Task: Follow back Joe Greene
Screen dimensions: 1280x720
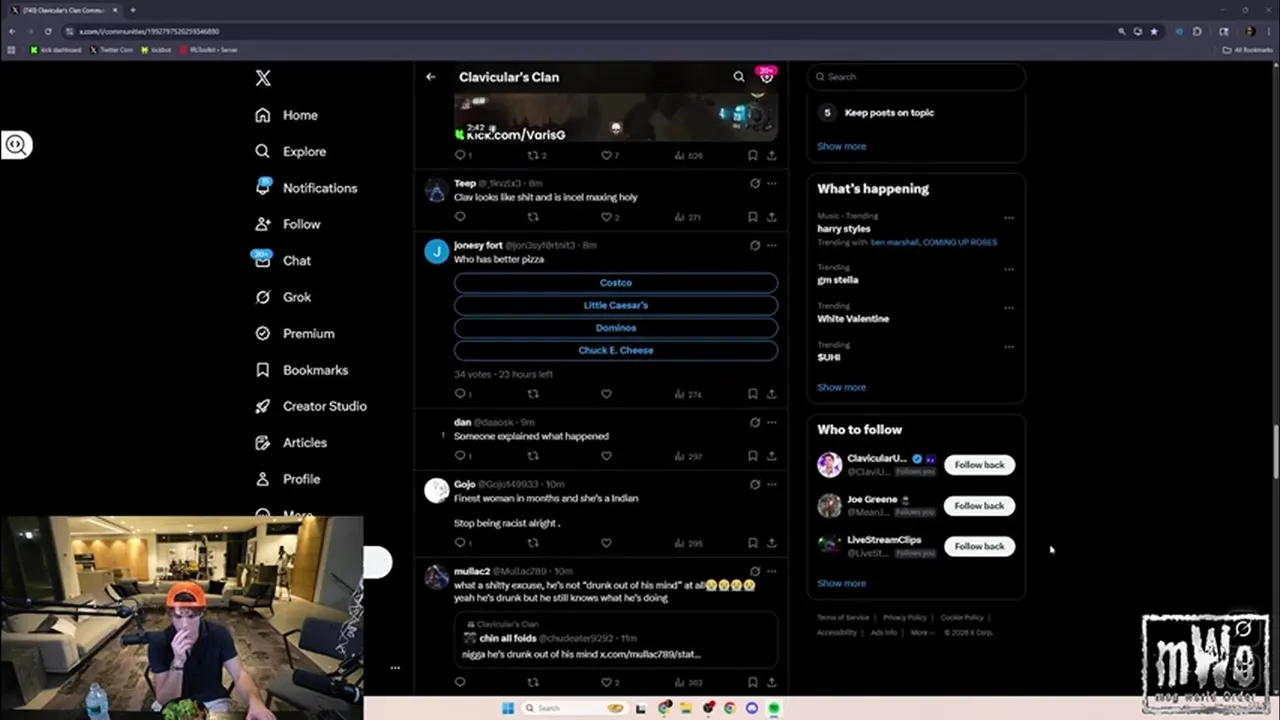Action: coord(979,506)
